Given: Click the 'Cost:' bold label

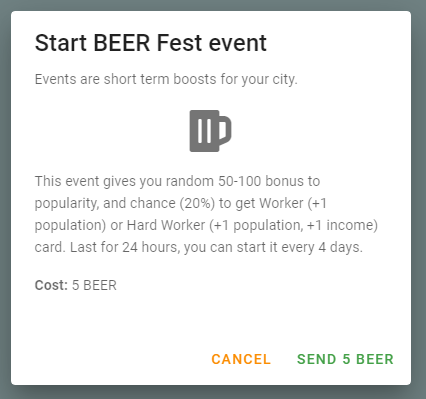Looking at the screenshot, I should pyautogui.click(x=51, y=285).
